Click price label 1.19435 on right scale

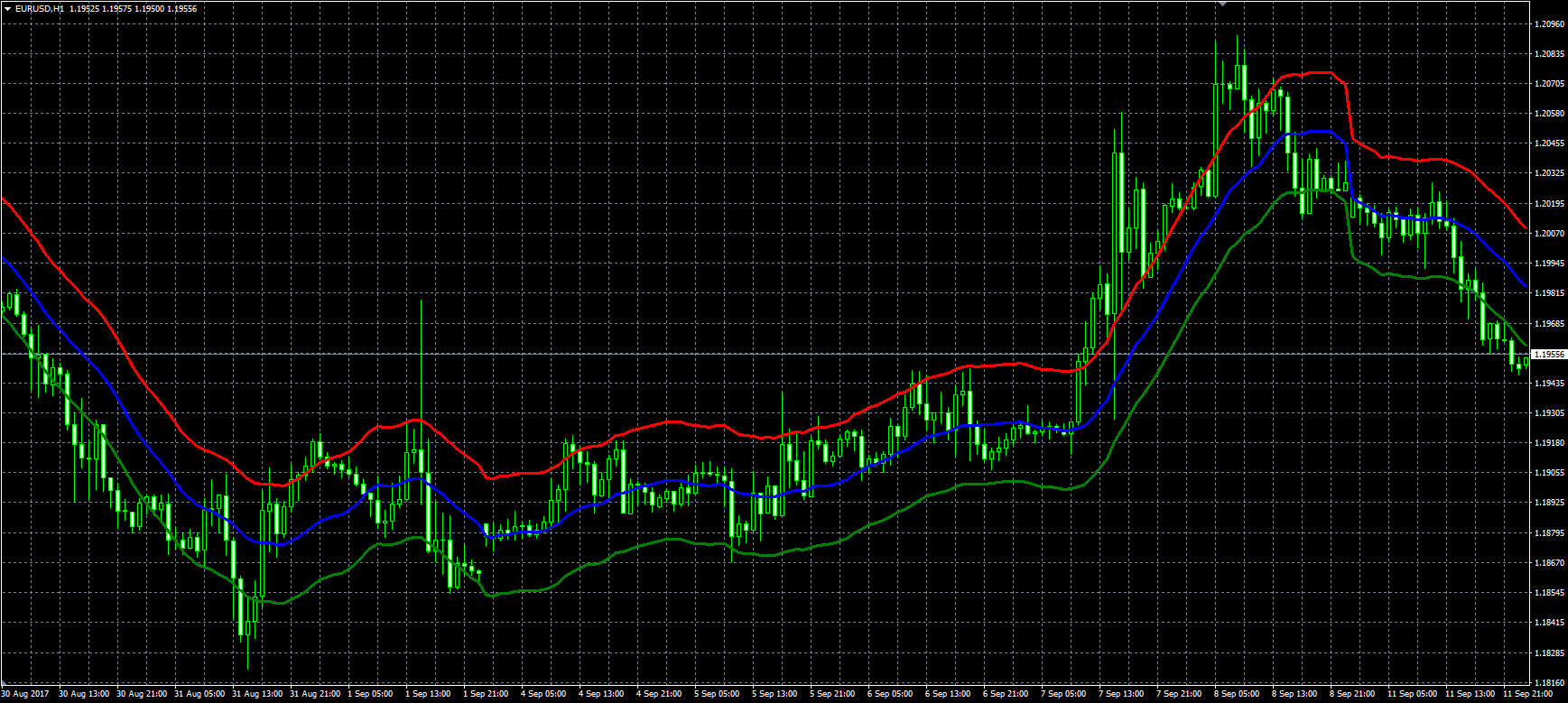(x=1549, y=384)
